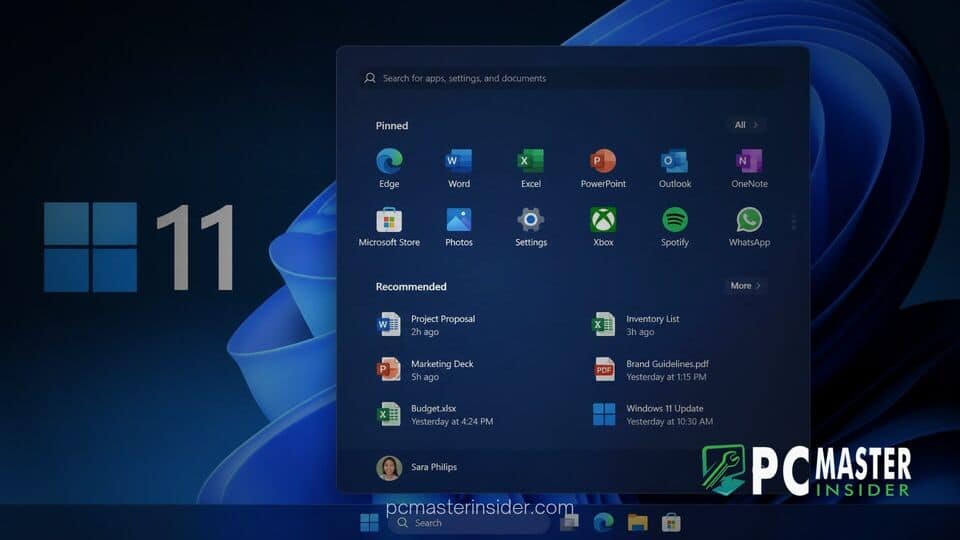Image resolution: width=960 pixels, height=540 pixels.
Task: Click the "Pinned" section heading
Action: [x=392, y=126]
